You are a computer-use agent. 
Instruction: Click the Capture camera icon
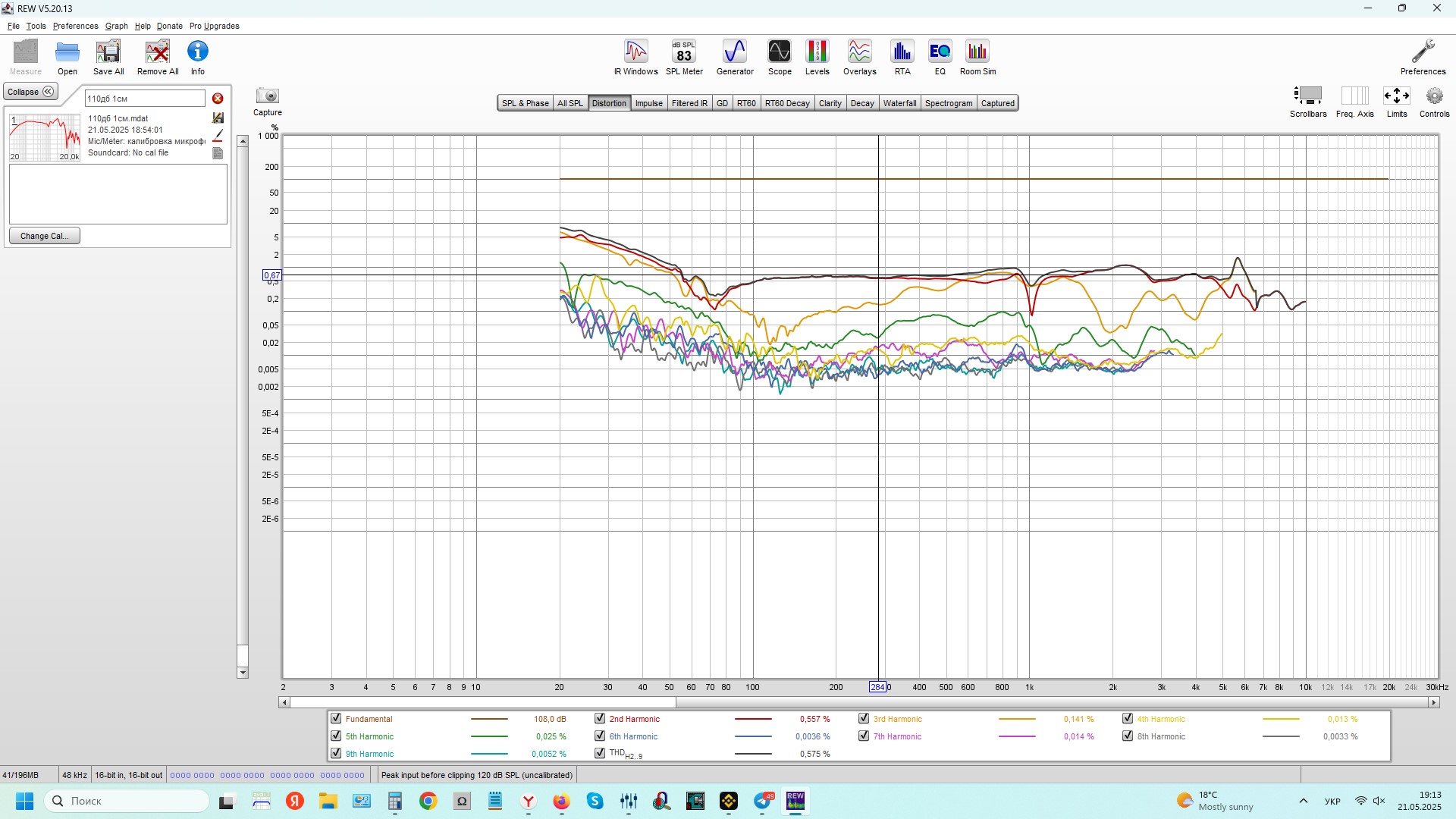click(x=267, y=96)
